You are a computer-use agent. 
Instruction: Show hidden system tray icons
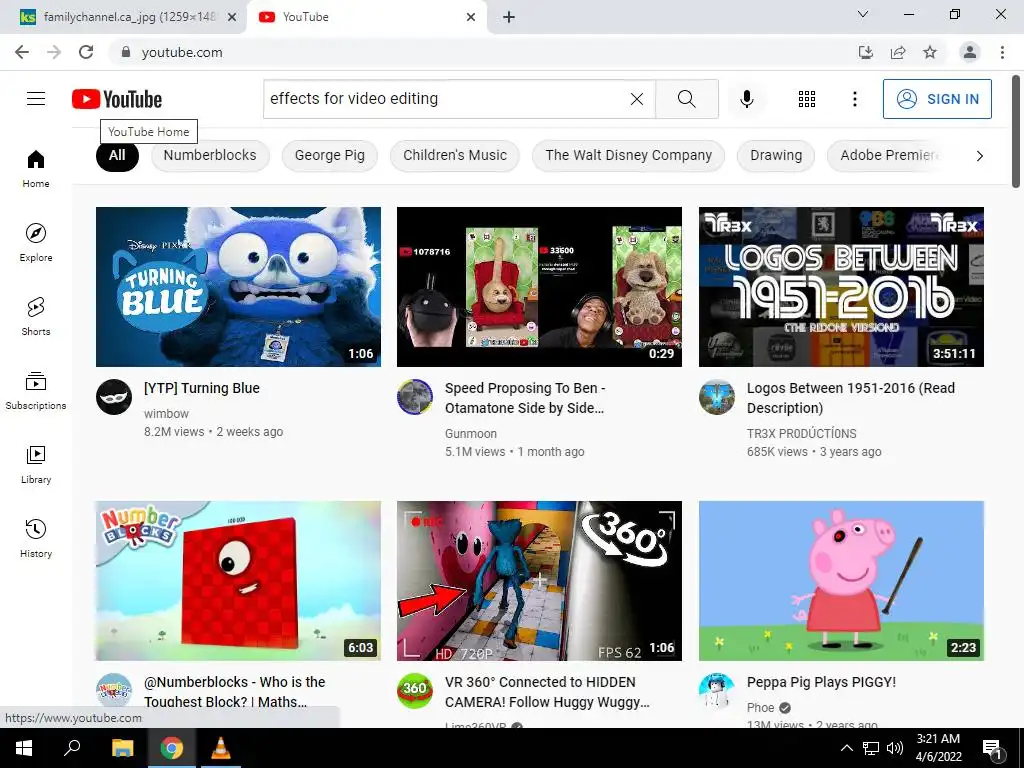coord(846,748)
